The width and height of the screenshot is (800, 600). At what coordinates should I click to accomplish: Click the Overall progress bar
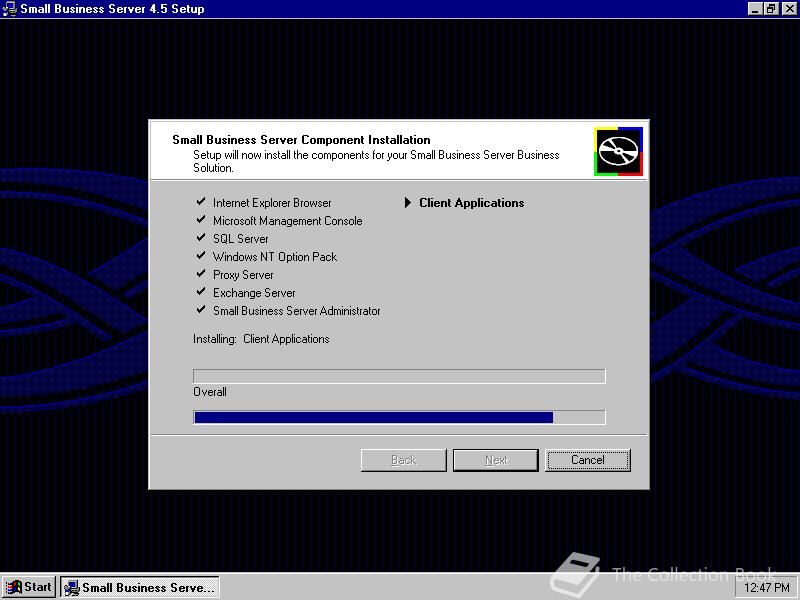(x=399, y=417)
